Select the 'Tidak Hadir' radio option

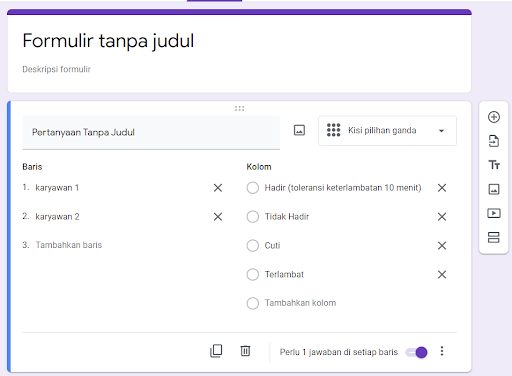[253, 217]
